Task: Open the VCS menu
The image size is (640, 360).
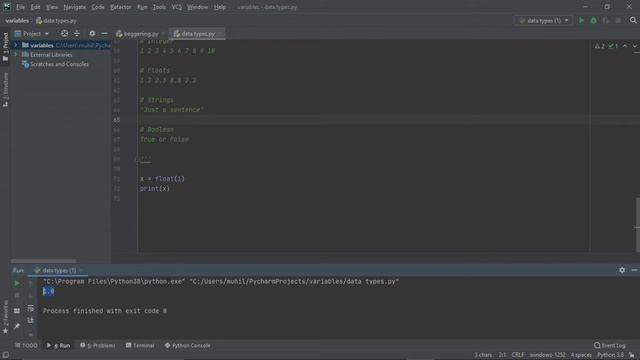Action: [x=177, y=7]
